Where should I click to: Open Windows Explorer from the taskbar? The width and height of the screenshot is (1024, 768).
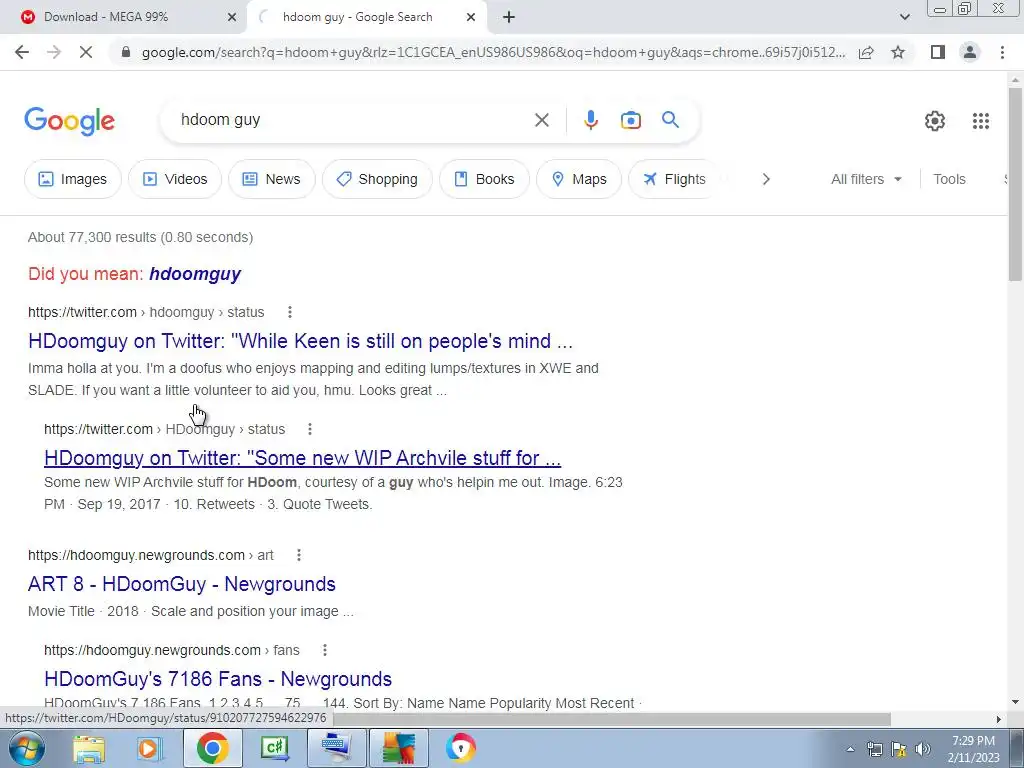click(89, 748)
